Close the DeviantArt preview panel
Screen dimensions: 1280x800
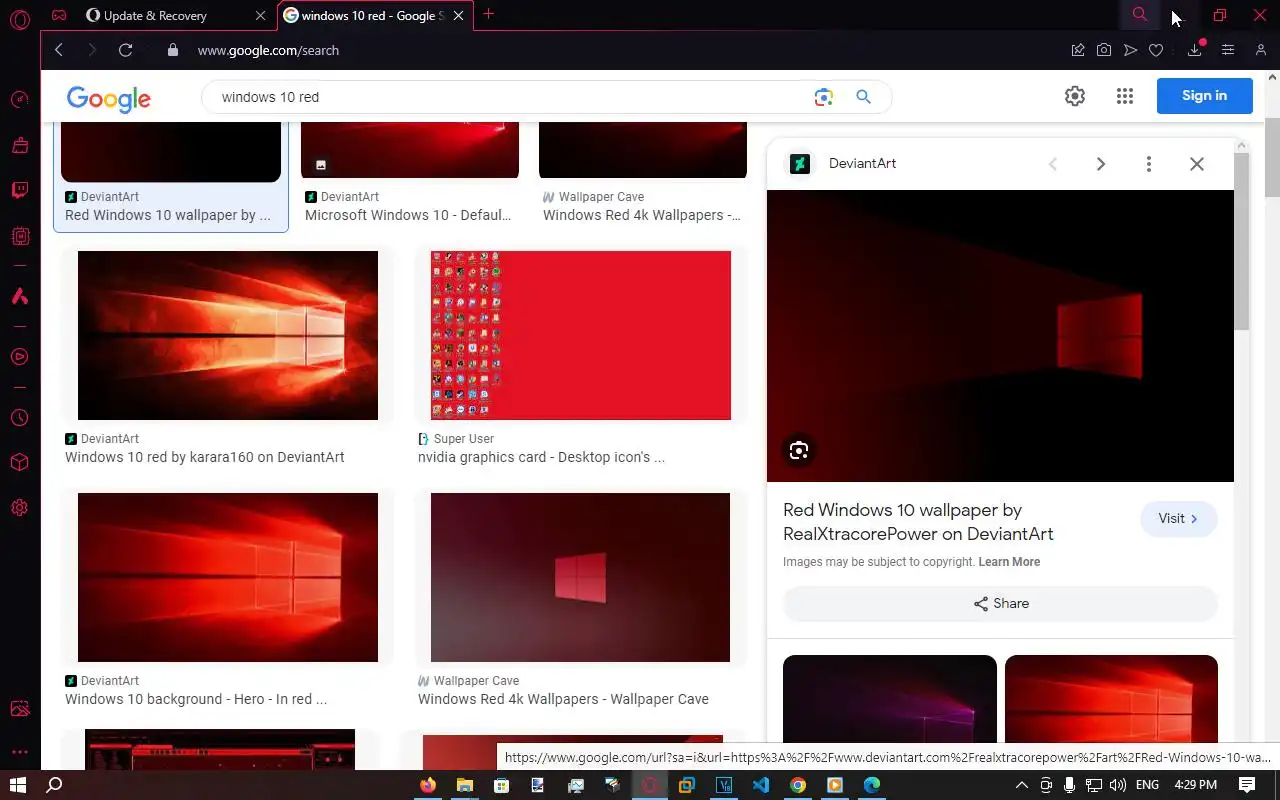pos(1197,164)
